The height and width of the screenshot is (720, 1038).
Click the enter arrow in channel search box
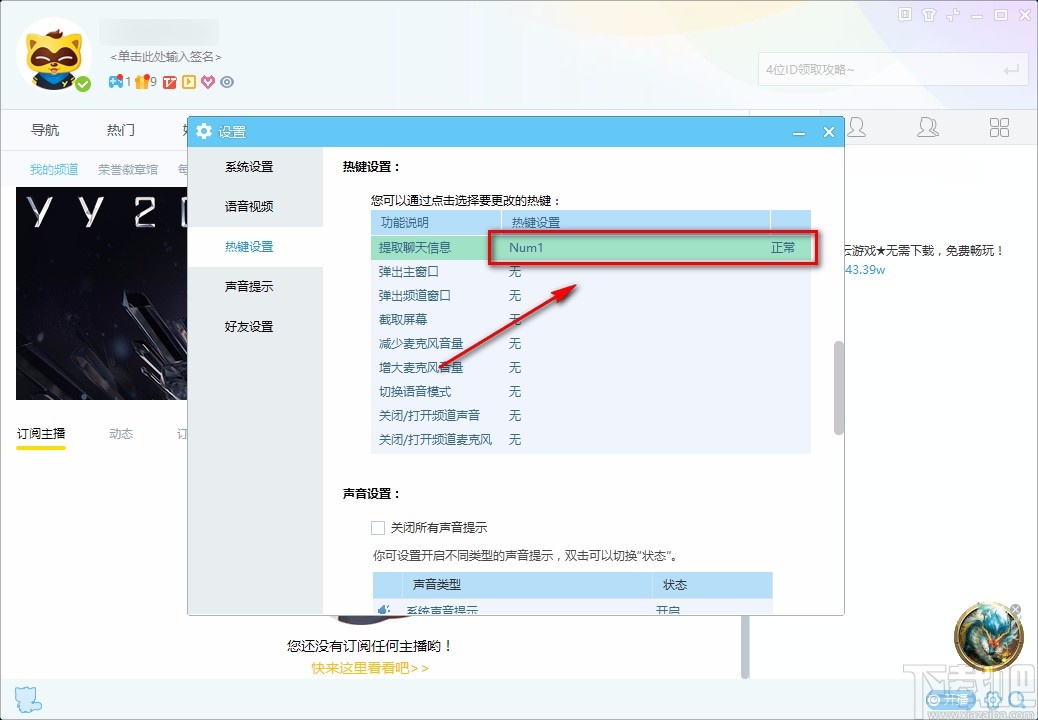[x=1011, y=69]
